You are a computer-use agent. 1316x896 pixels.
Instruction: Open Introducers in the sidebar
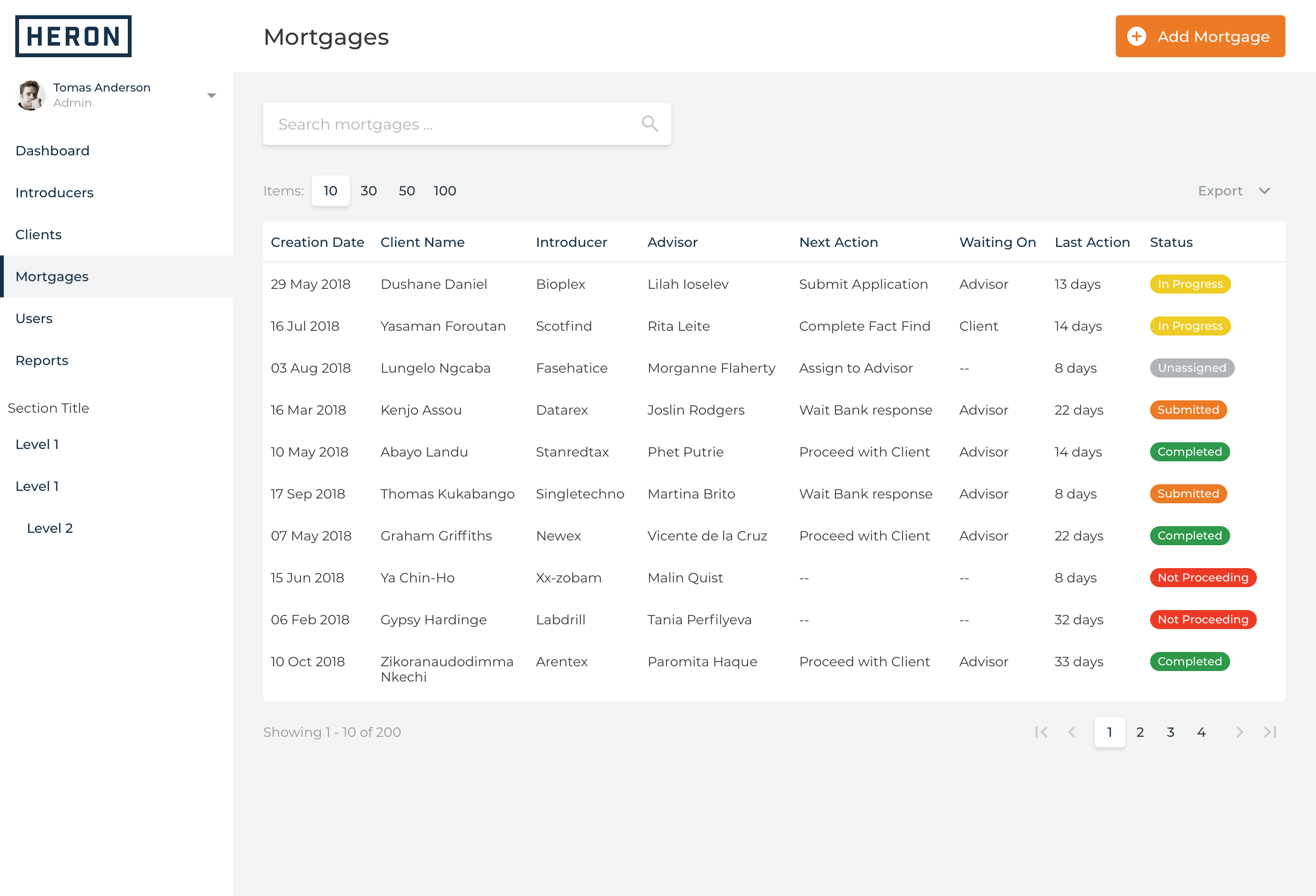(54, 193)
